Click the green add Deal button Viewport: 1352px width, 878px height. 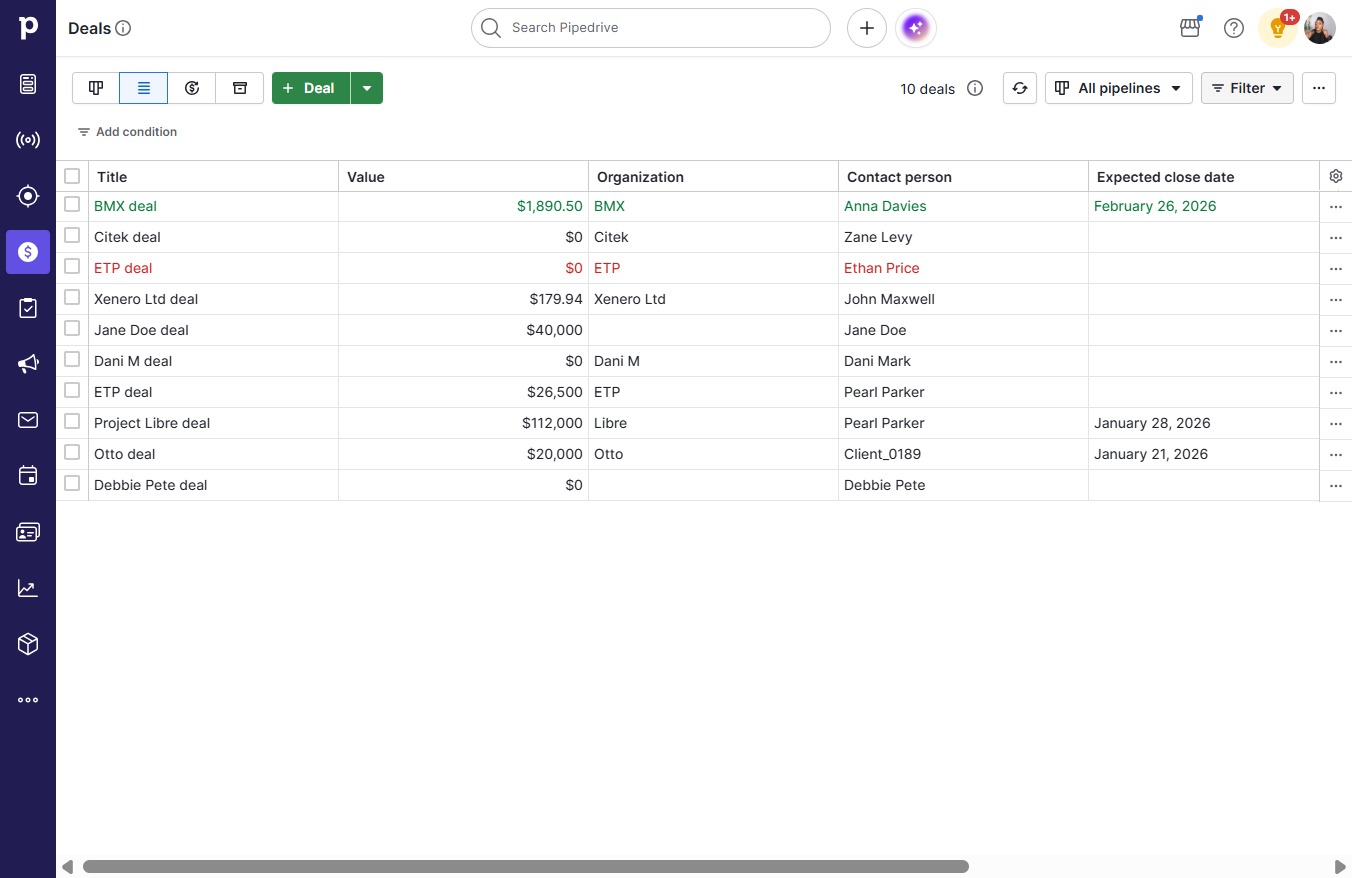coord(311,88)
